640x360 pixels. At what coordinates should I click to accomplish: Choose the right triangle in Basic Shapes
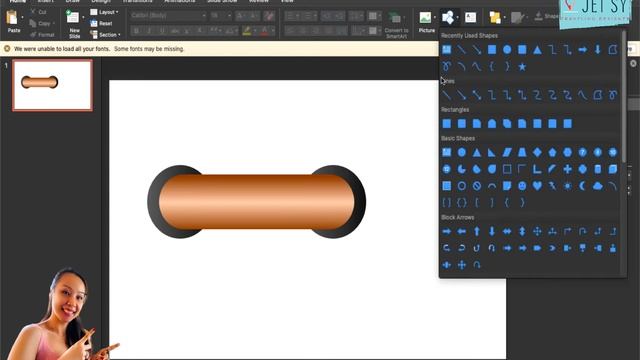click(x=492, y=153)
